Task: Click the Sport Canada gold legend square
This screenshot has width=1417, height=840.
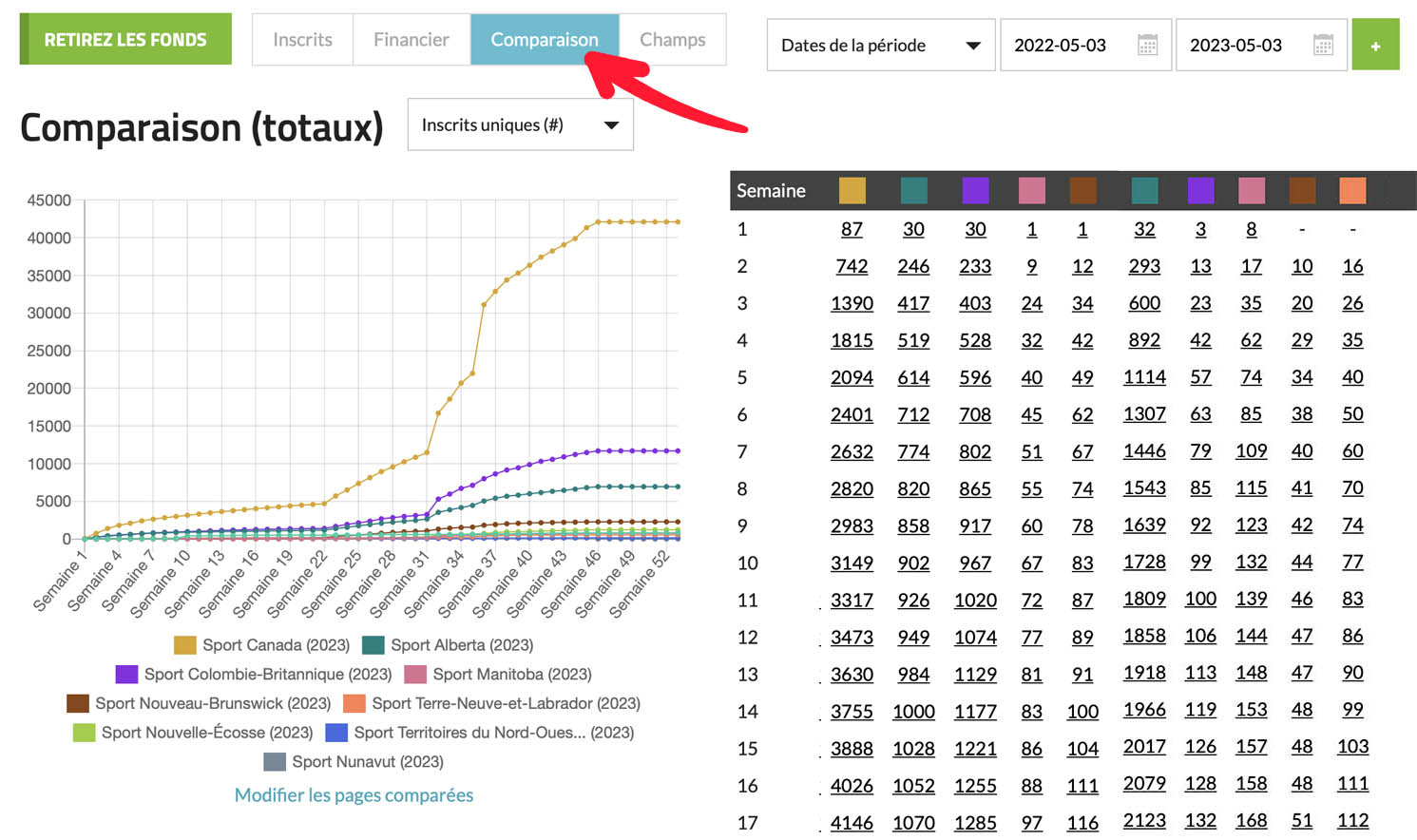Action: tap(185, 645)
